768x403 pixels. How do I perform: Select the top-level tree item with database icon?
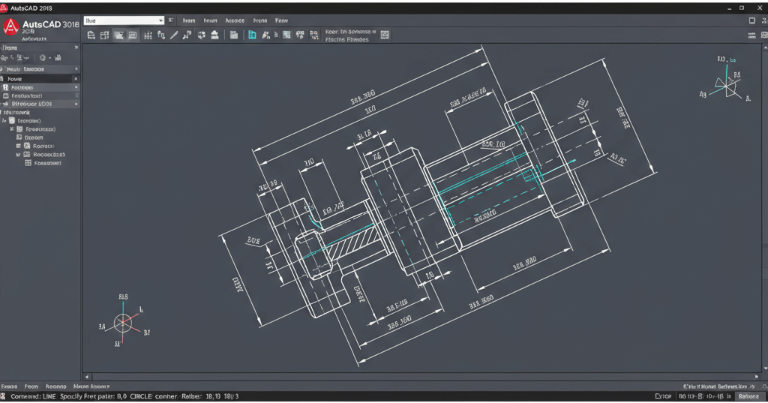24,120
